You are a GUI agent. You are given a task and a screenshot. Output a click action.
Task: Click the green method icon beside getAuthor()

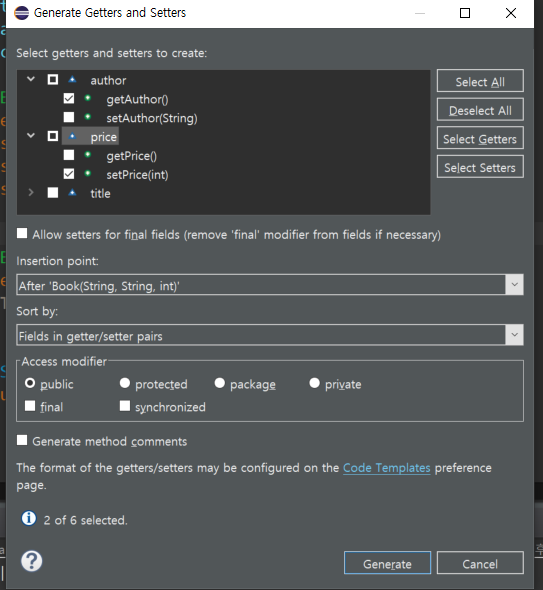coord(88,98)
